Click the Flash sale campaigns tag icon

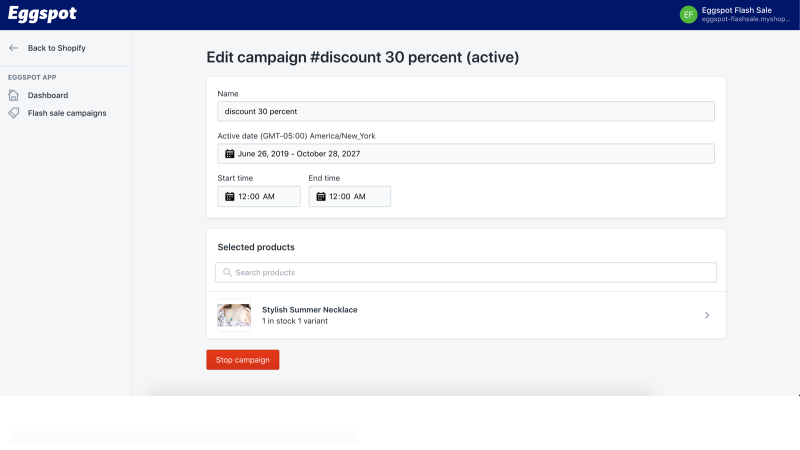click(x=14, y=113)
